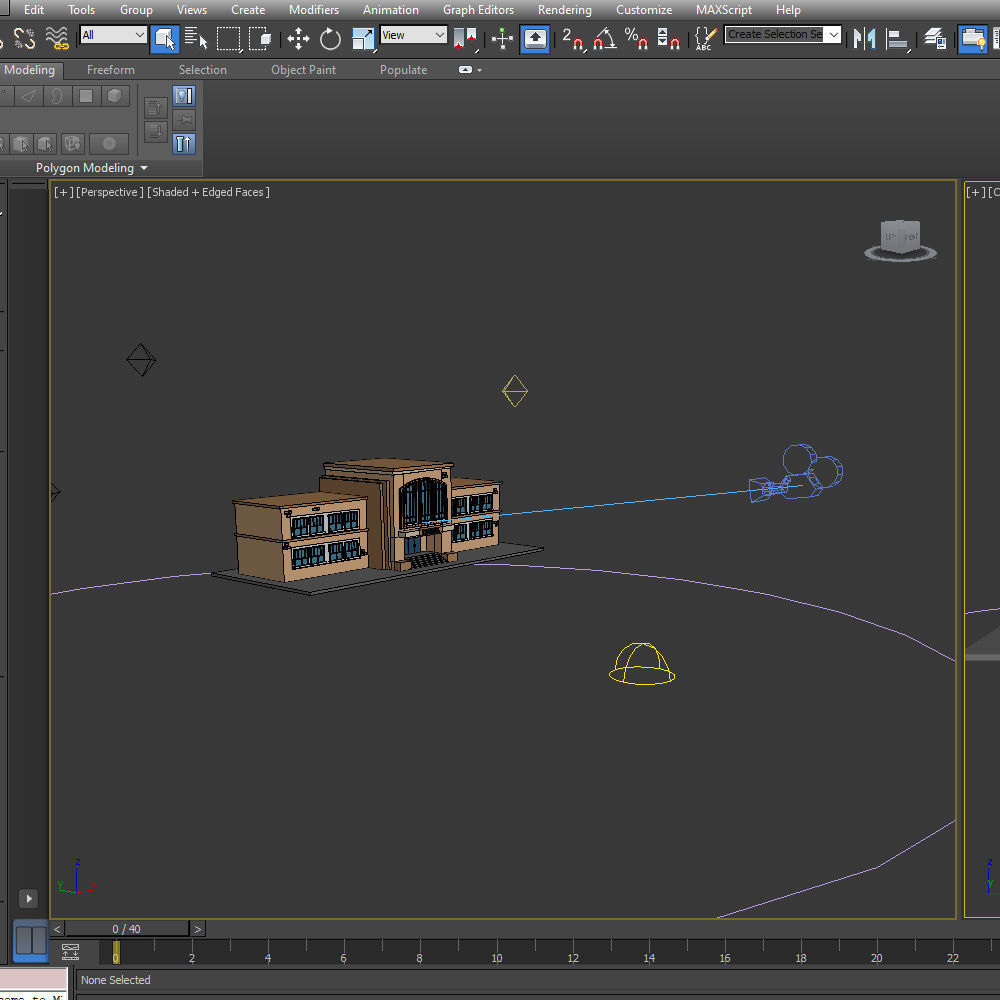Click the Element sub-object cube icon

pyautogui.click(x=115, y=96)
